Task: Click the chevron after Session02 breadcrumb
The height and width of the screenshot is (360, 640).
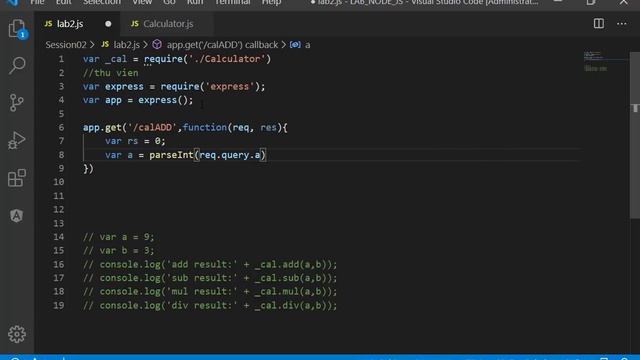Action: click(x=92, y=45)
